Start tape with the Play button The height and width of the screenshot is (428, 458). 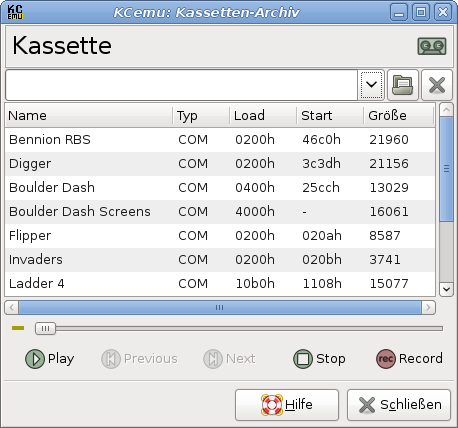coord(50,359)
